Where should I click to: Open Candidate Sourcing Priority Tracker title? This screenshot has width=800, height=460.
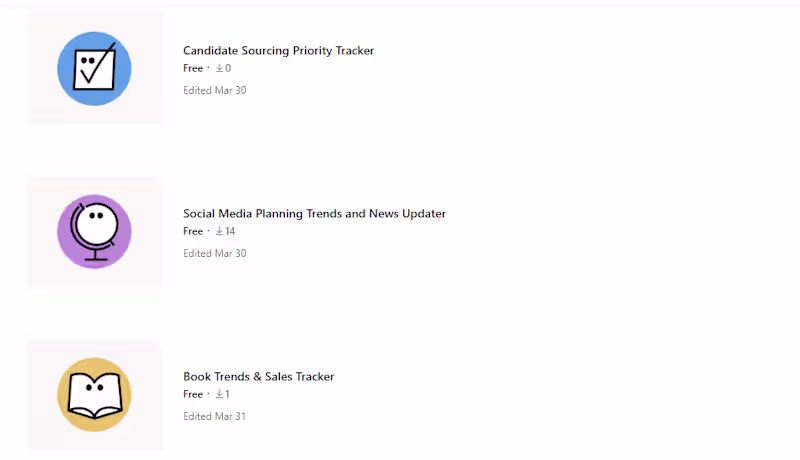(278, 50)
